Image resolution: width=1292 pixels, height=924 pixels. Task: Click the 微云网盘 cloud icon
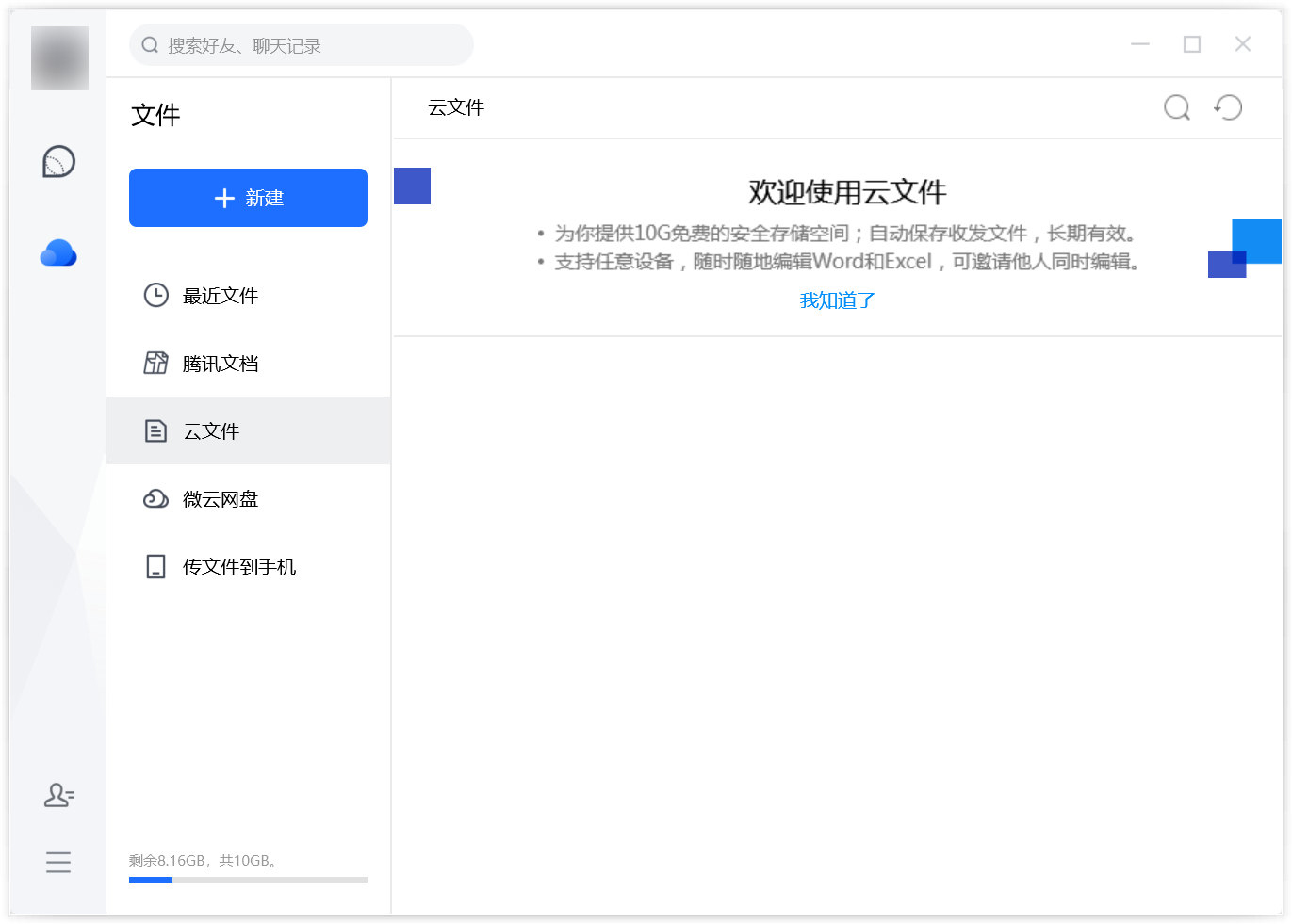click(x=155, y=499)
